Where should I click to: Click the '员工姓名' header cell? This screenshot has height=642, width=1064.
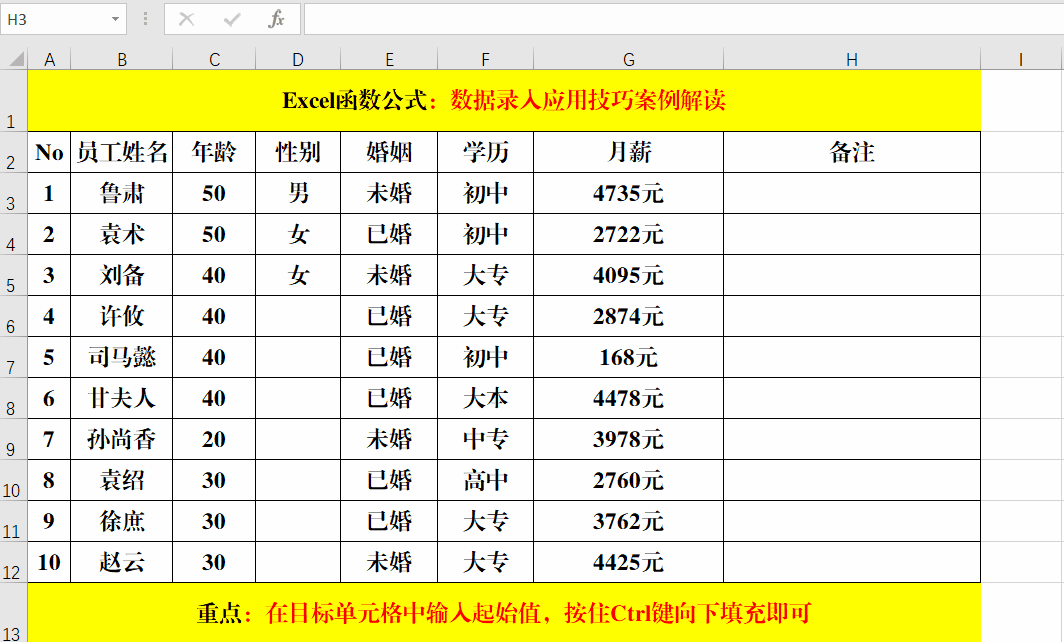click(x=122, y=153)
